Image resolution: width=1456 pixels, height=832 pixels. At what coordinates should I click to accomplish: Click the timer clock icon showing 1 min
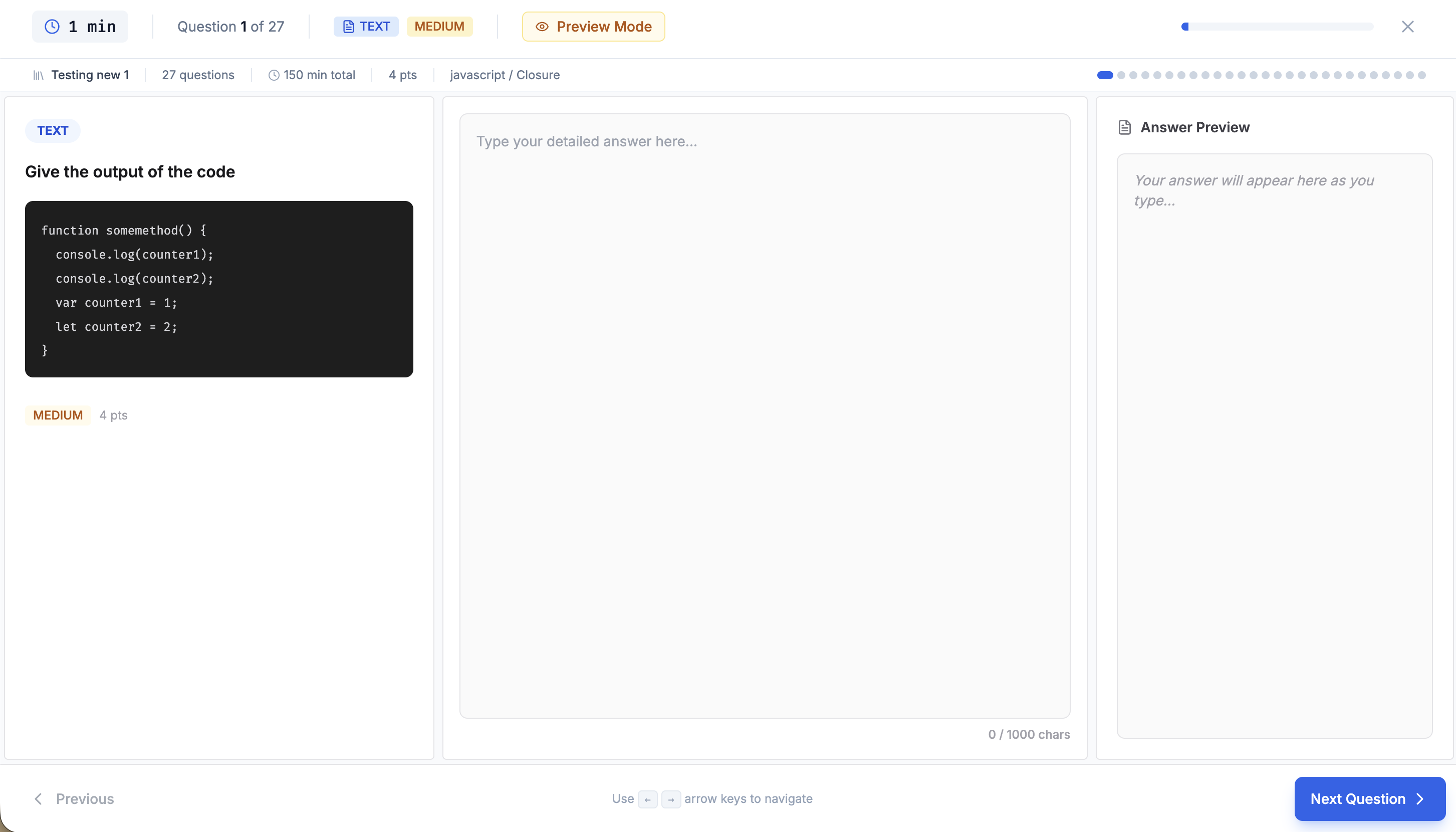click(x=53, y=26)
